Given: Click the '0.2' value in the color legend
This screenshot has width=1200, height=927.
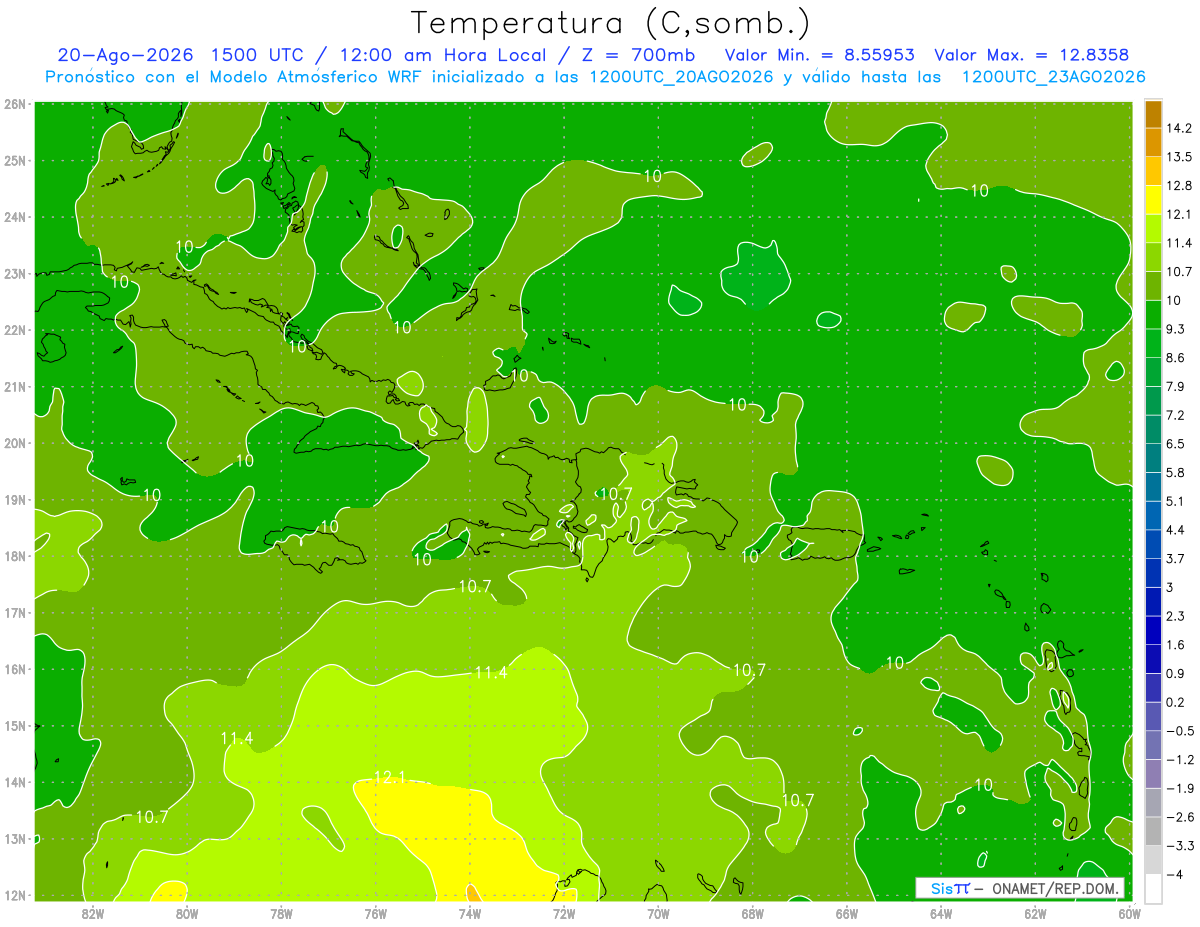Looking at the screenshot, I should 1176,702.
